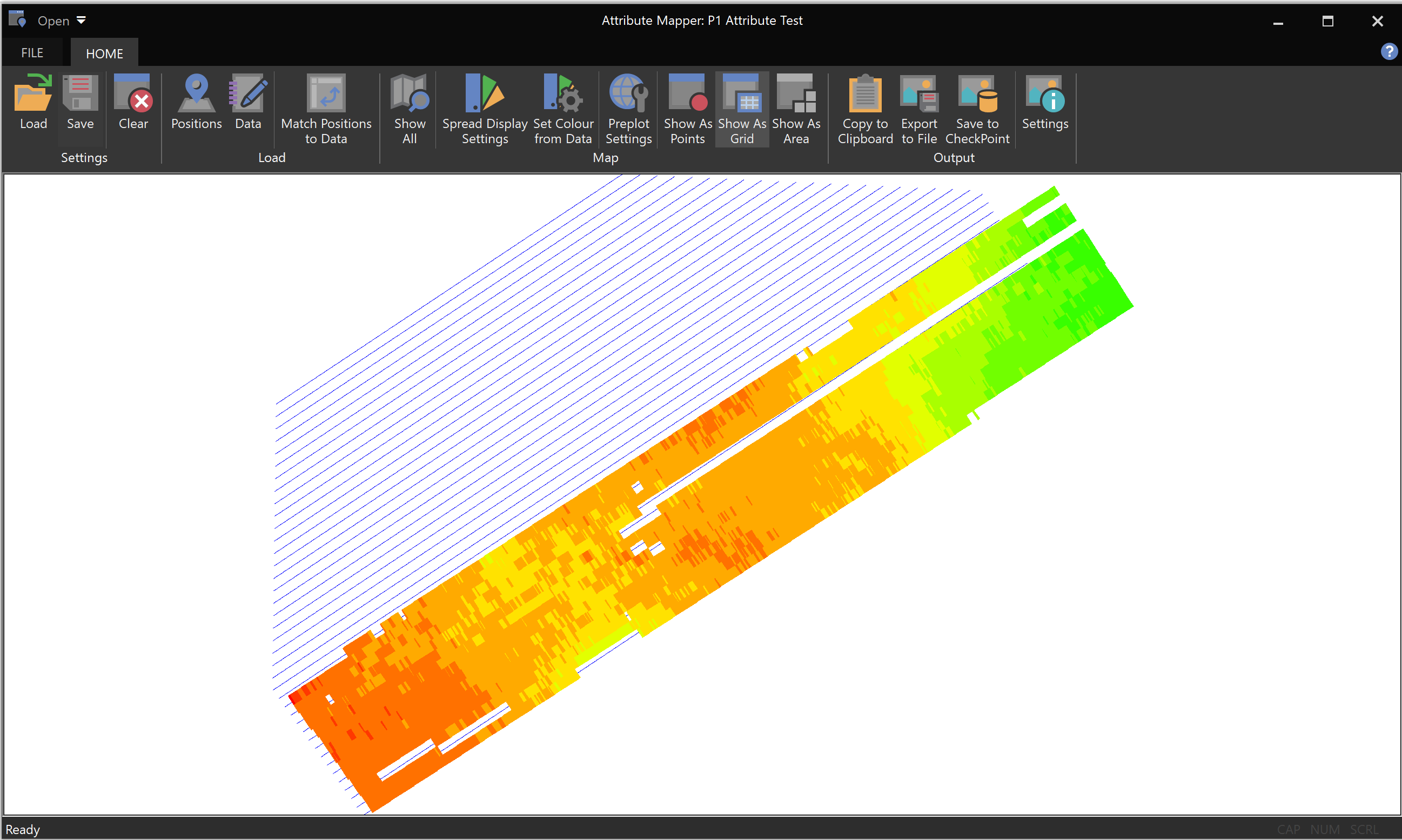1402x840 pixels.
Task: Select the HOME ribbon tab
Action: click(104, 53)
